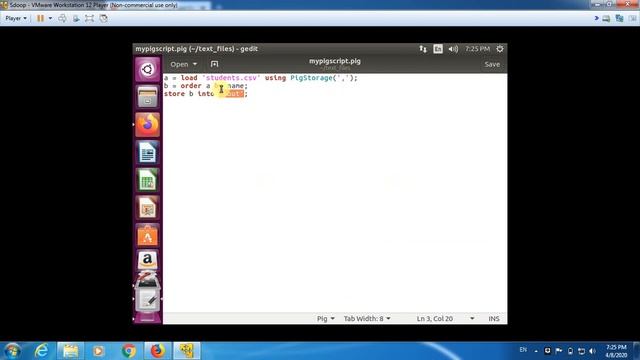This screenshot has height=360, width=640.
Task: Open Ubuntu Software Center
Action: 147,236
